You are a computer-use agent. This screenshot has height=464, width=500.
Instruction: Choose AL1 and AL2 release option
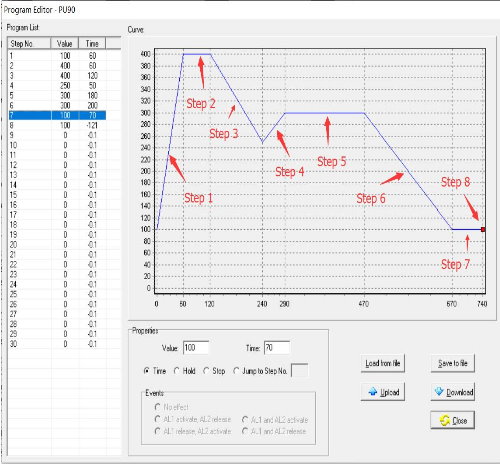245,431
